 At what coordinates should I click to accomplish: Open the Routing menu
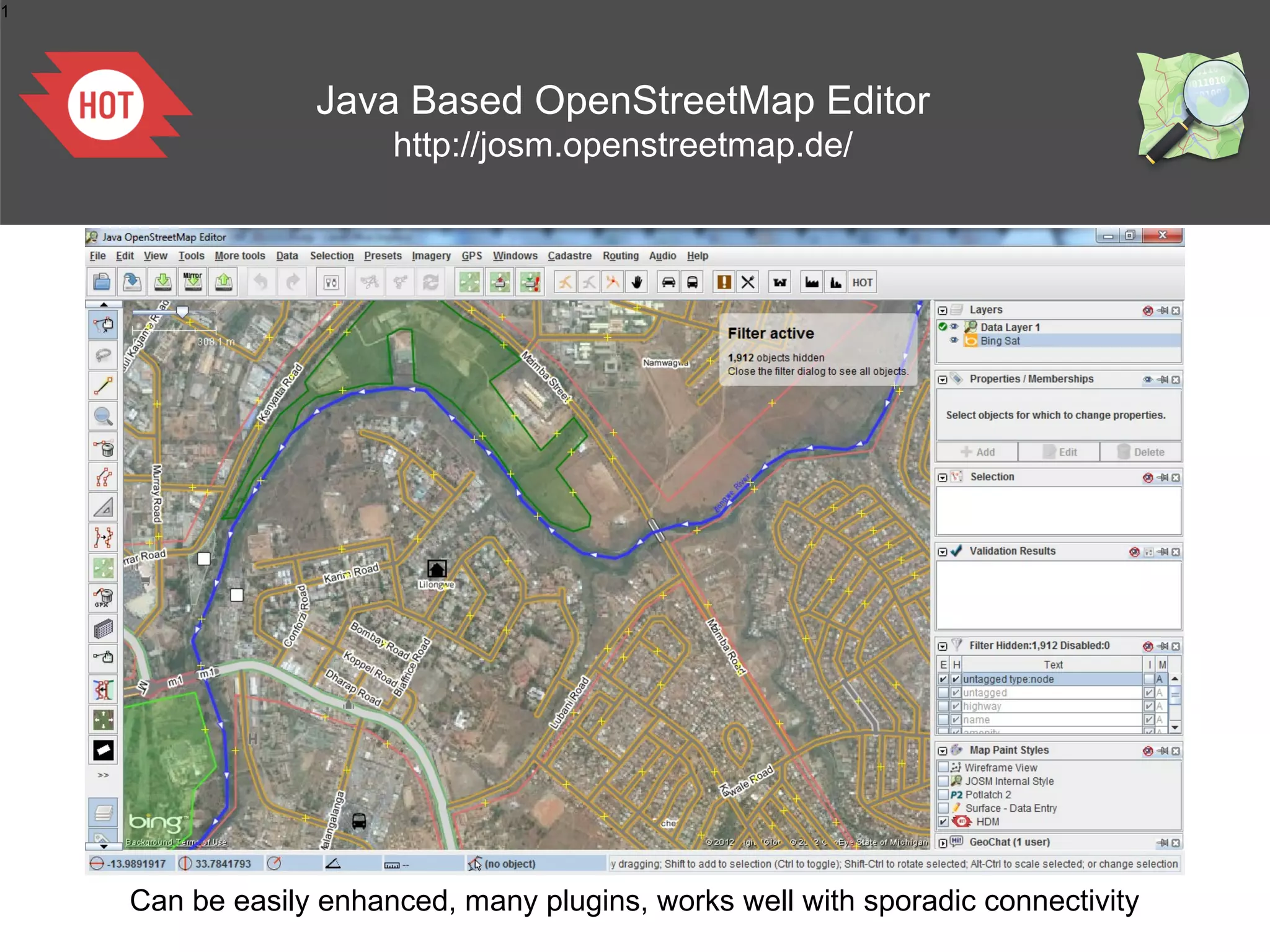pos(621,256)
